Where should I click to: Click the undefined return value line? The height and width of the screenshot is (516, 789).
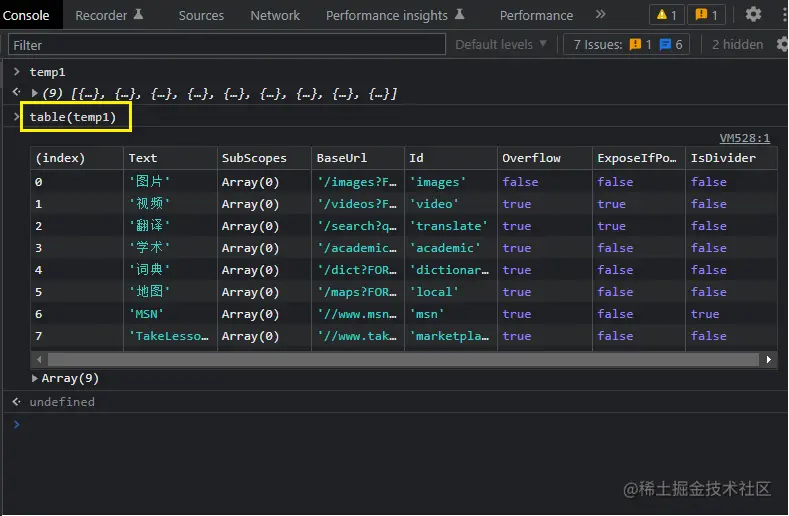point(62,402)
